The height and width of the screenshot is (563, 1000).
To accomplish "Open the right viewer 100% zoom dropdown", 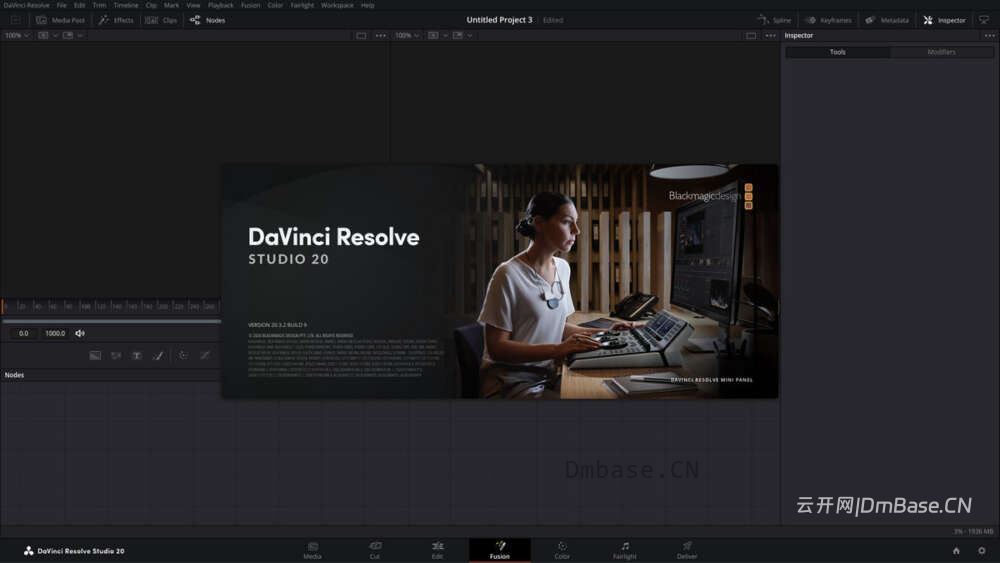I will click(x=407, y=35).
